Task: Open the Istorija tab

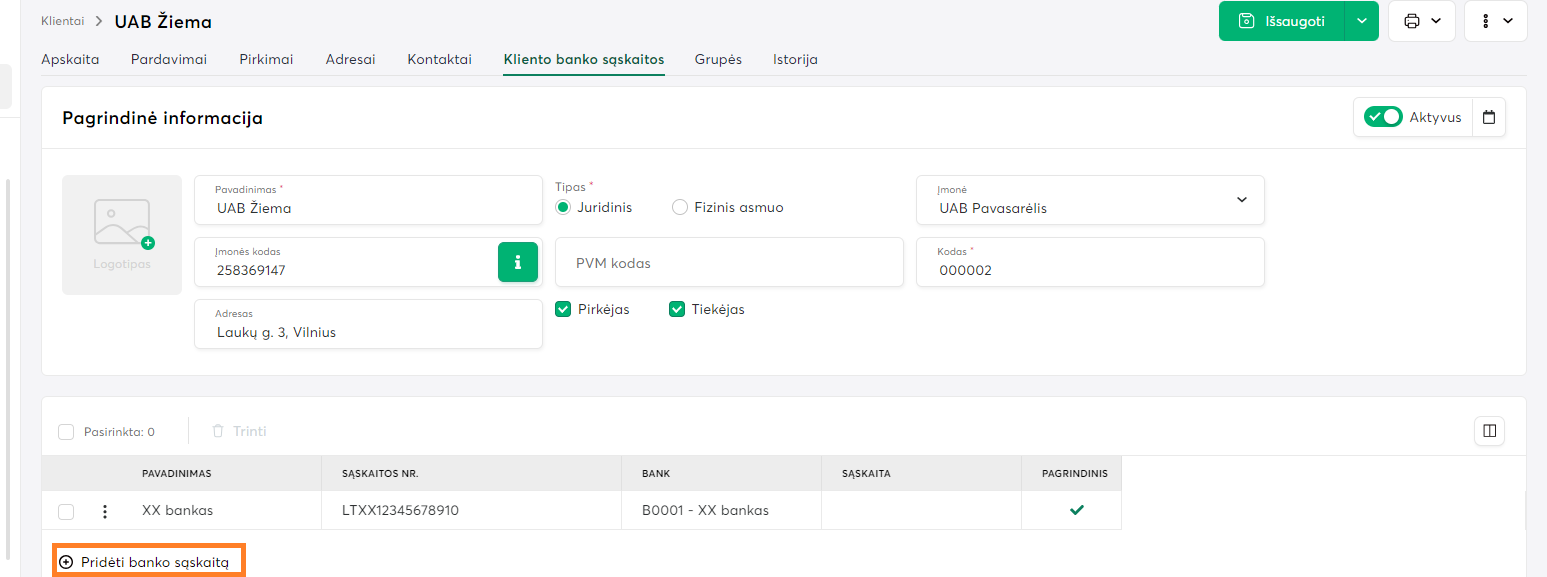Action: point(795,59)
